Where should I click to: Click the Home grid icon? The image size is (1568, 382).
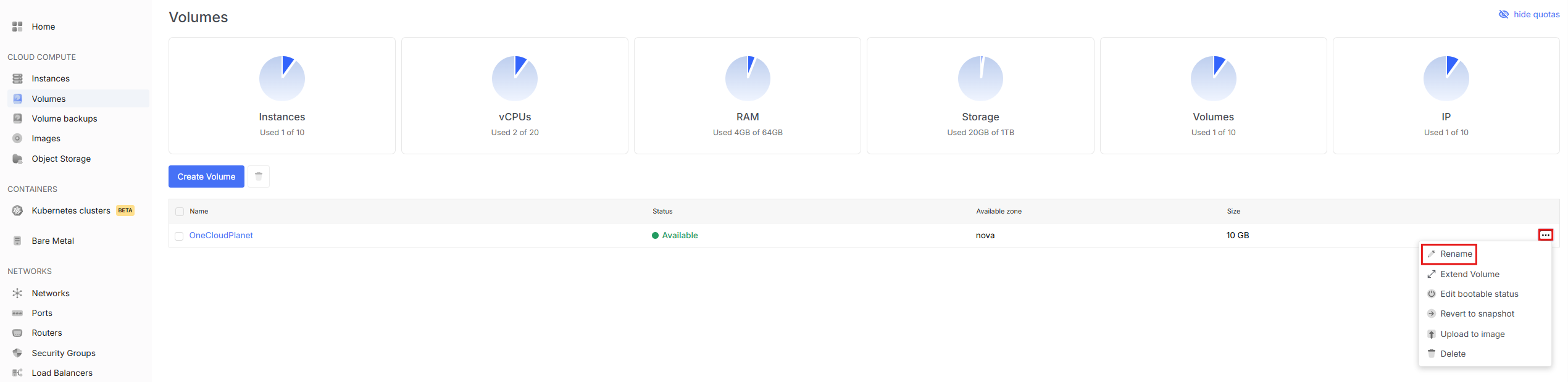[17, 27]
